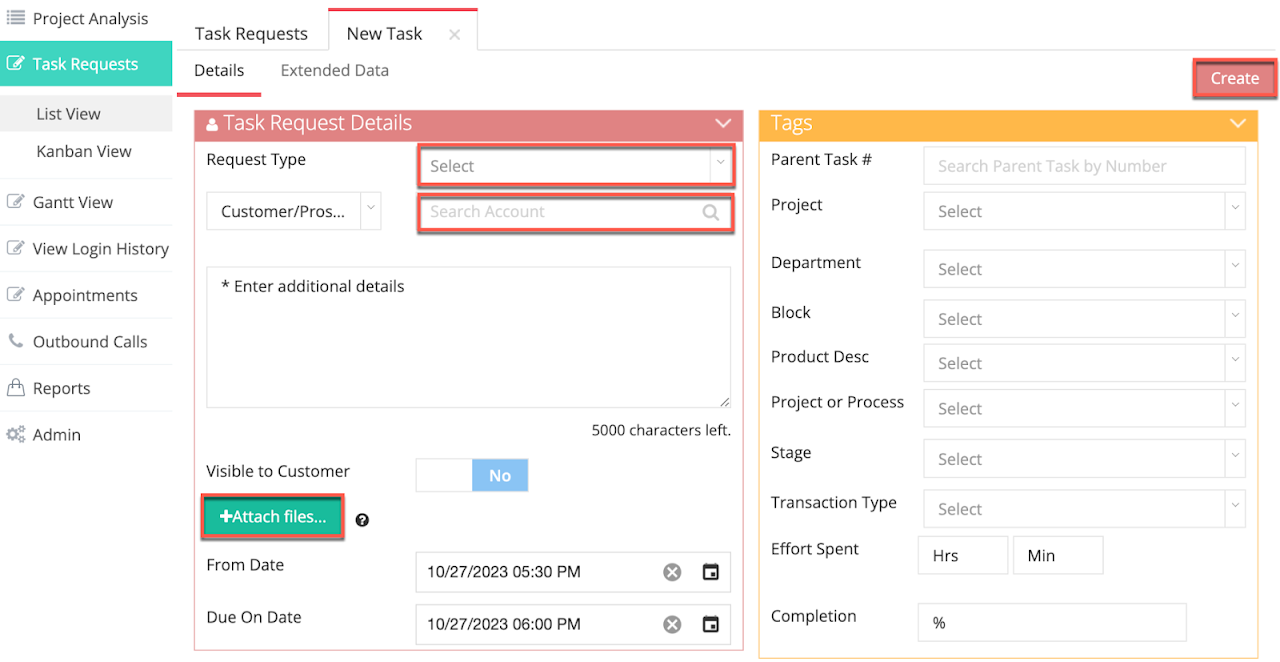Open the Project dropdown in Tags

[1084, 212]
